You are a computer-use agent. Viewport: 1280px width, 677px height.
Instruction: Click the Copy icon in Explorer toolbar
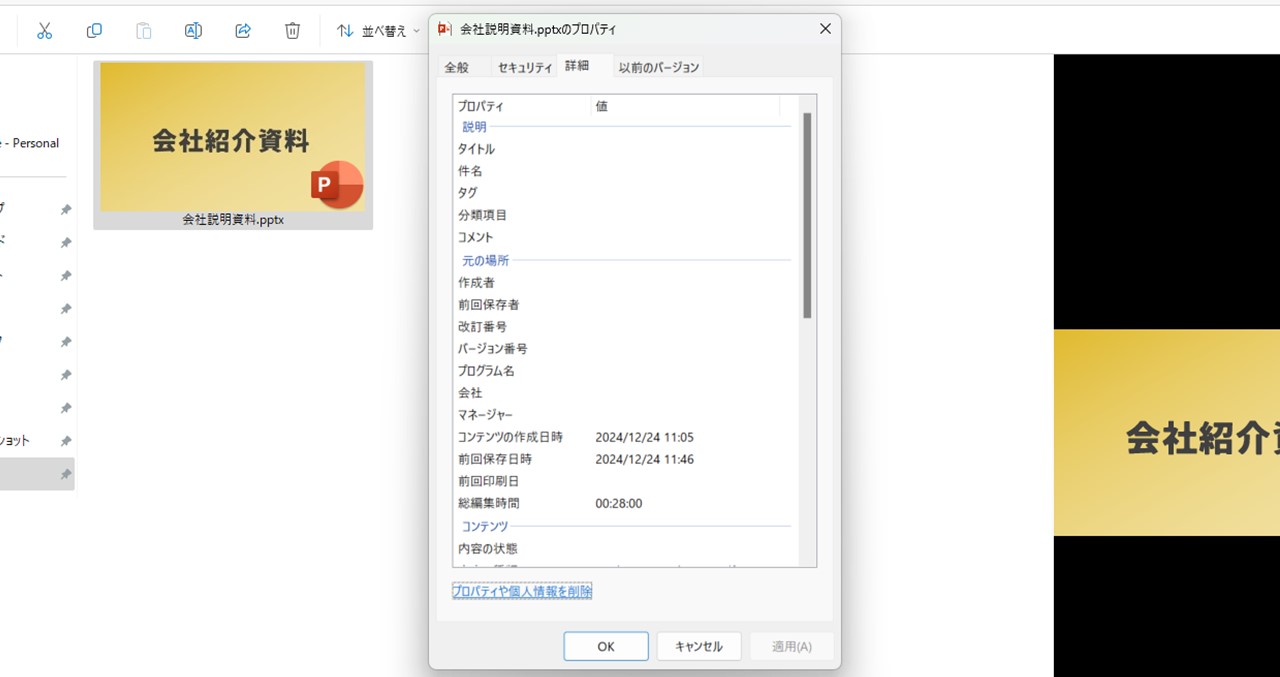coord(94,31)
